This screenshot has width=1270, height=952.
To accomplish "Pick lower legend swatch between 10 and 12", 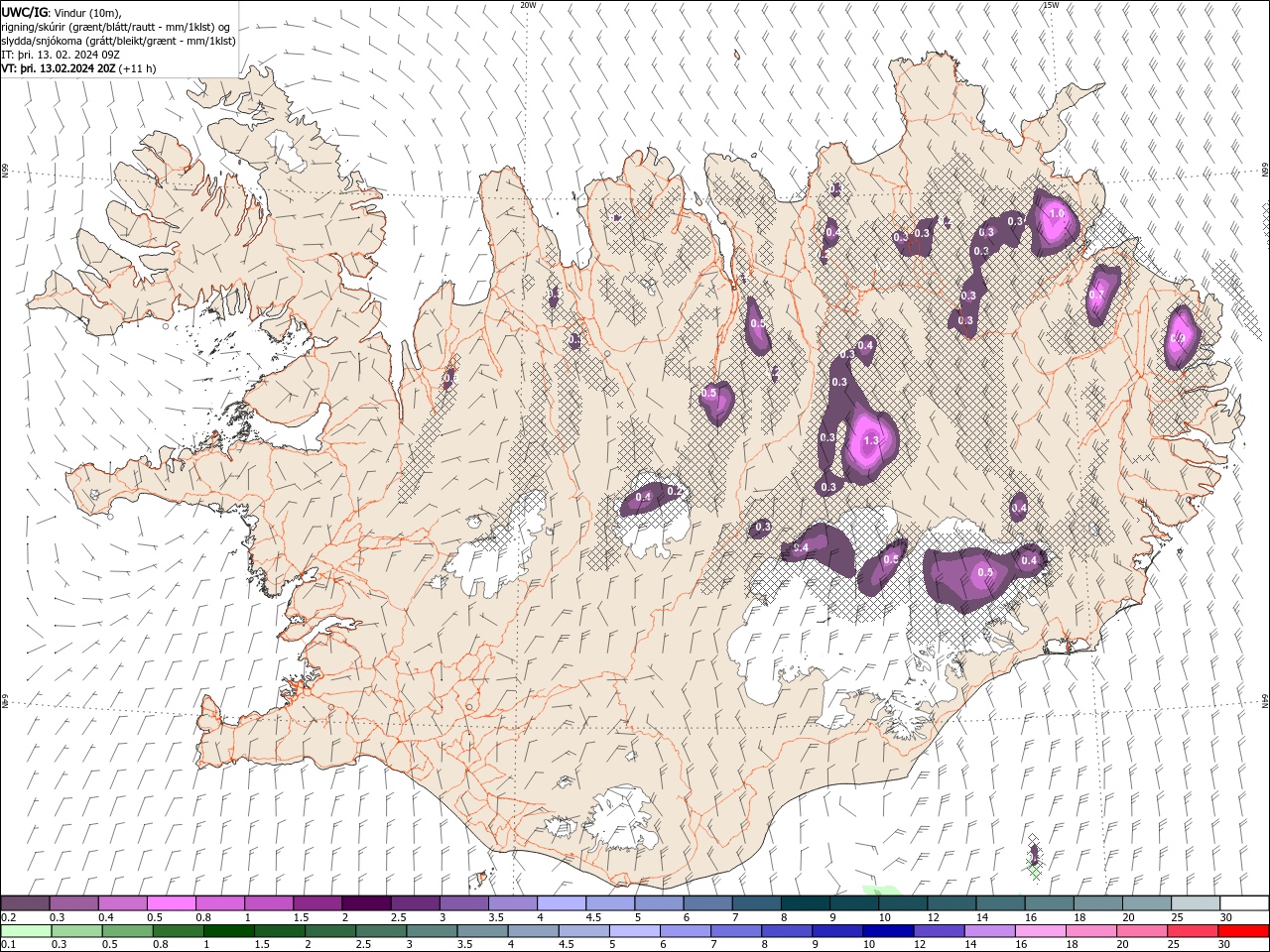I will pyautogui.click(x=887, y=931).
